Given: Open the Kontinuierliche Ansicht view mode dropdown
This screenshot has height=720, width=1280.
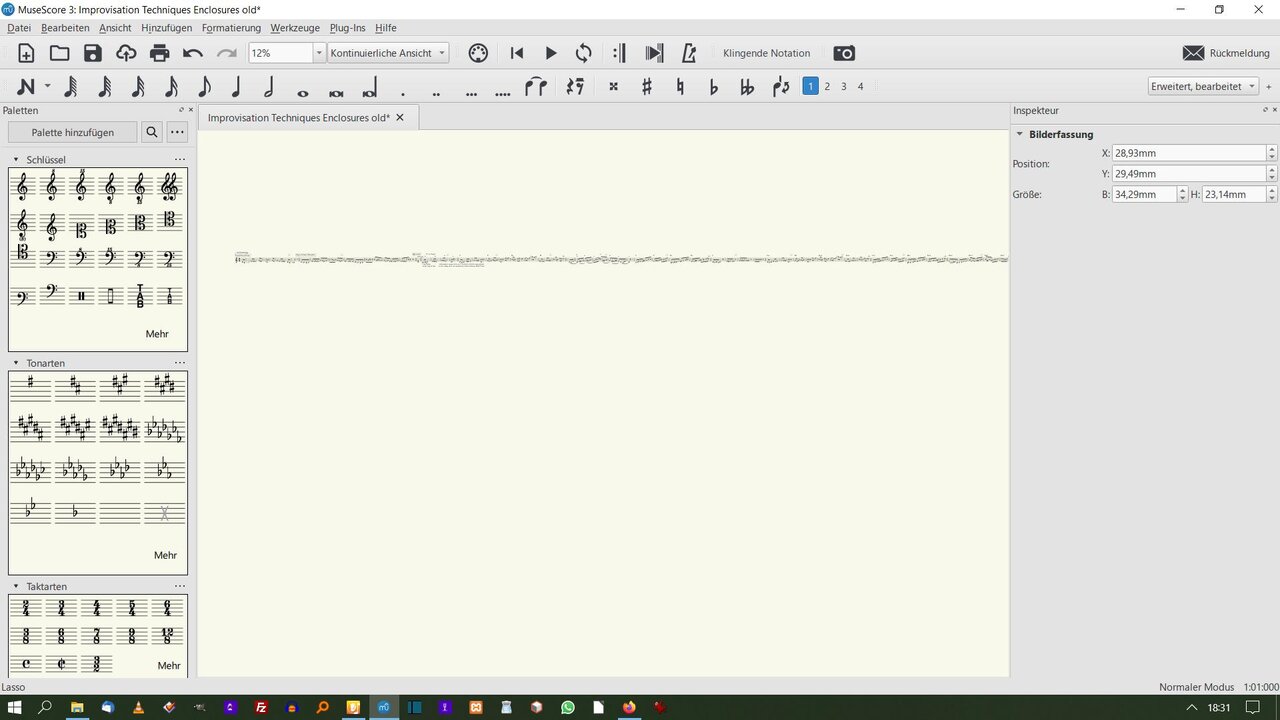Looking at the screenshot, I should pos(389,53).
